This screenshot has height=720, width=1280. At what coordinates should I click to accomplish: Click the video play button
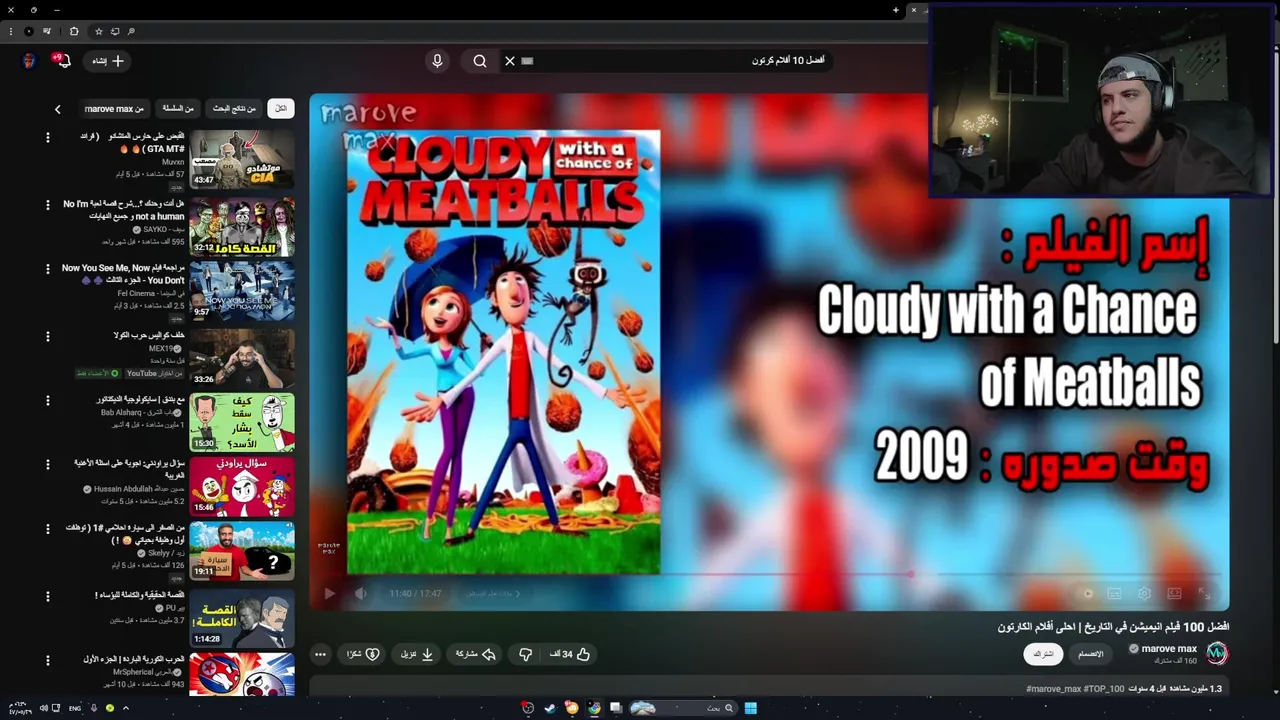pyautogui.click(x=329, y=593)
